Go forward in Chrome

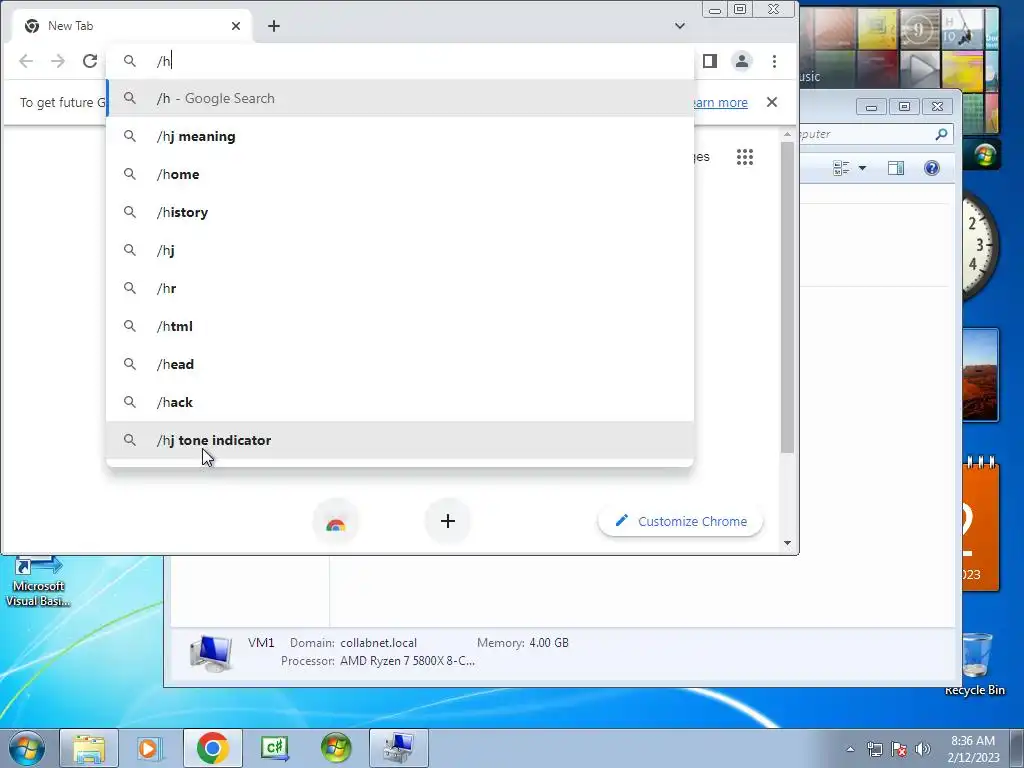tap(58, 61)
